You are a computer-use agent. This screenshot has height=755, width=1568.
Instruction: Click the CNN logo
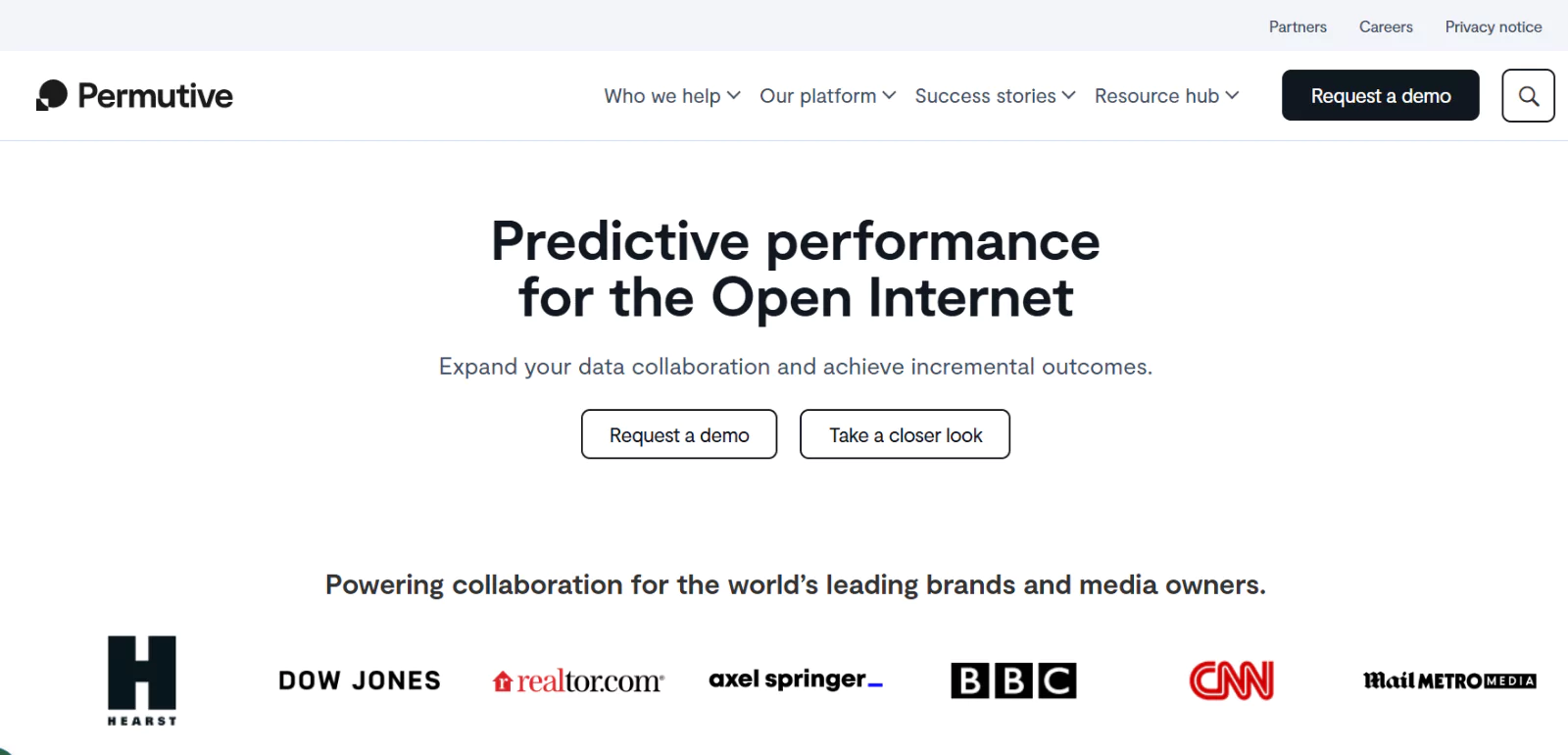(x=1231, y=678)
